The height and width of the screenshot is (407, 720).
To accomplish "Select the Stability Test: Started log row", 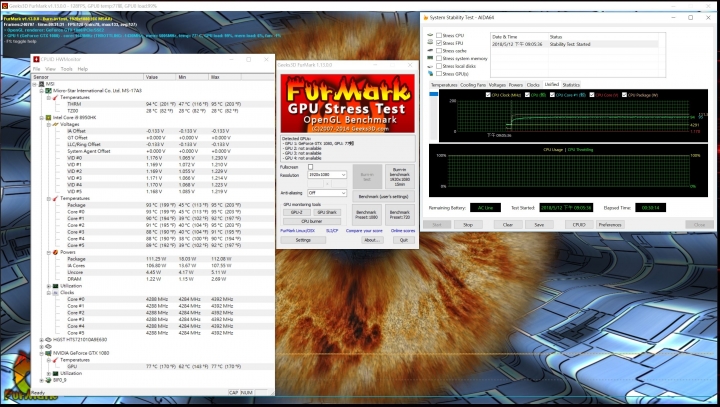I will (x=575, y=44).
